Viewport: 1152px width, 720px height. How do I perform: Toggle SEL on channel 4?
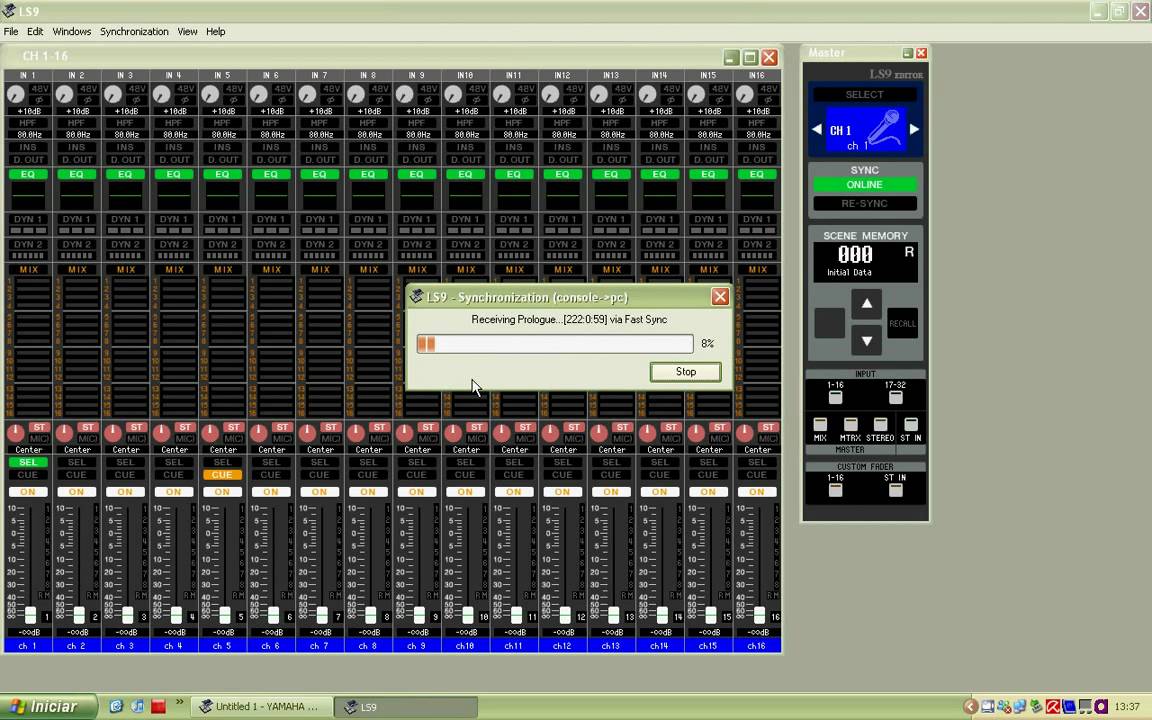click(173, 462)
